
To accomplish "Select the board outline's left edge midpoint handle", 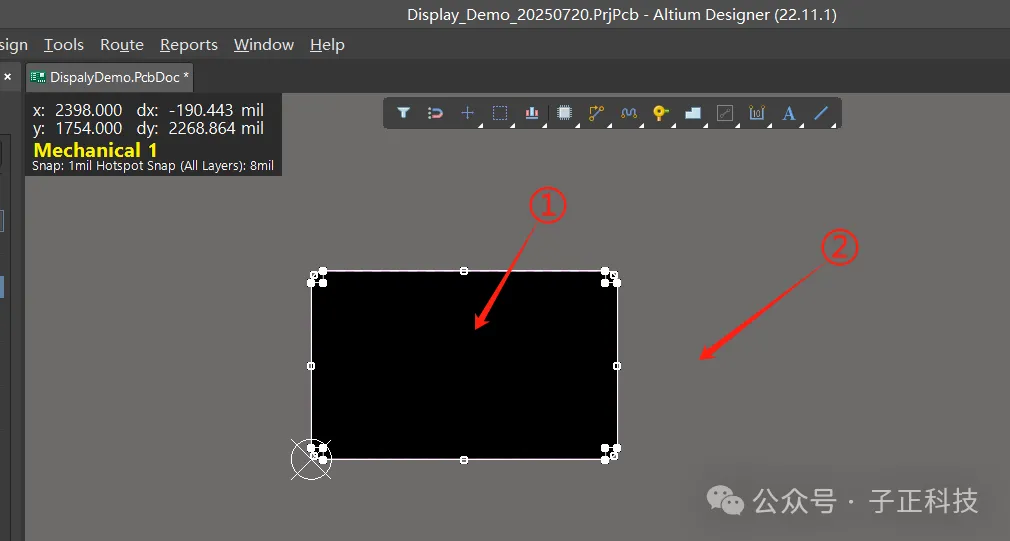I will (x=311, y=366).
